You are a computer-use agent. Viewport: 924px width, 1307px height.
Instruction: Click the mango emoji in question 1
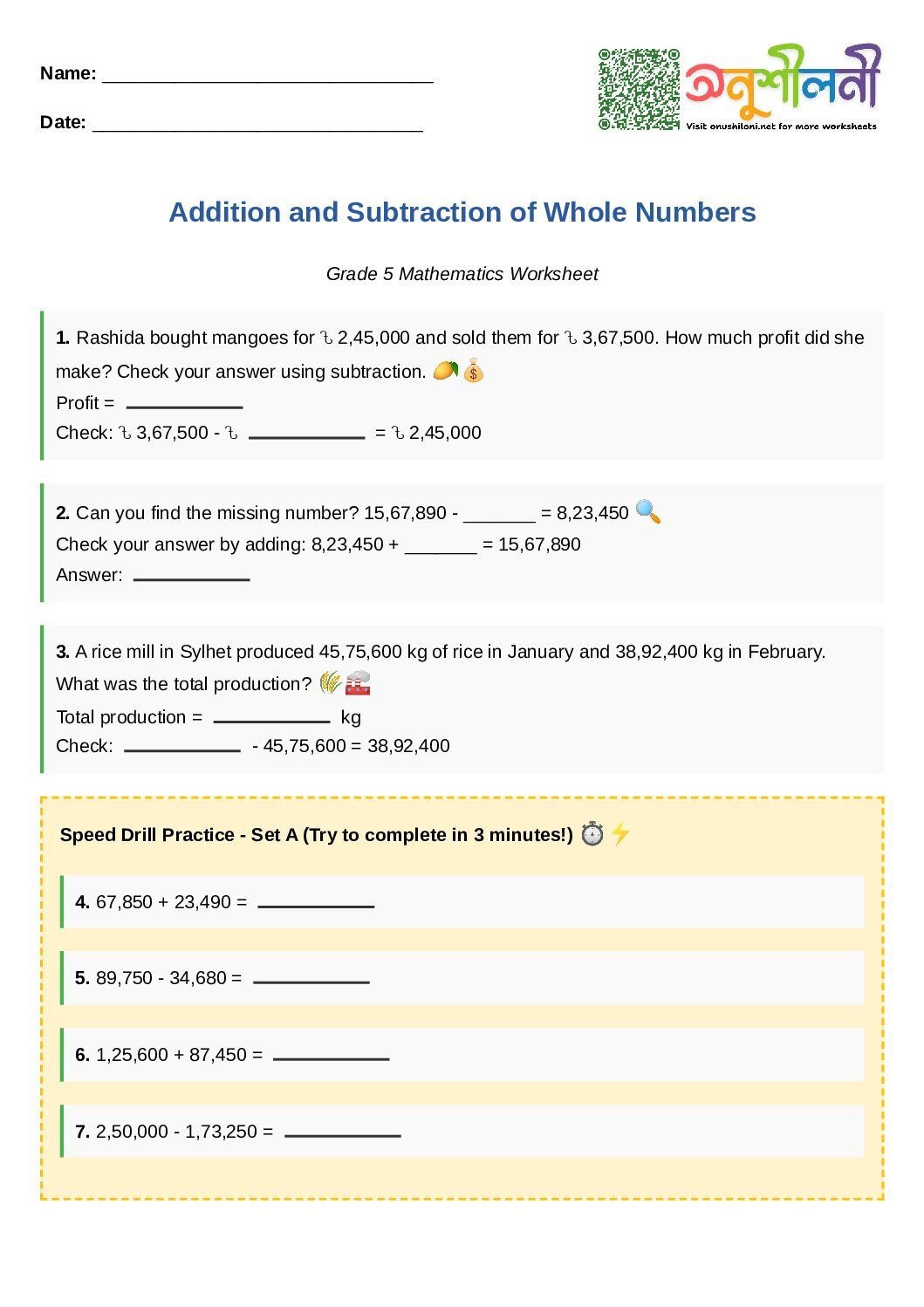[445, 371]
